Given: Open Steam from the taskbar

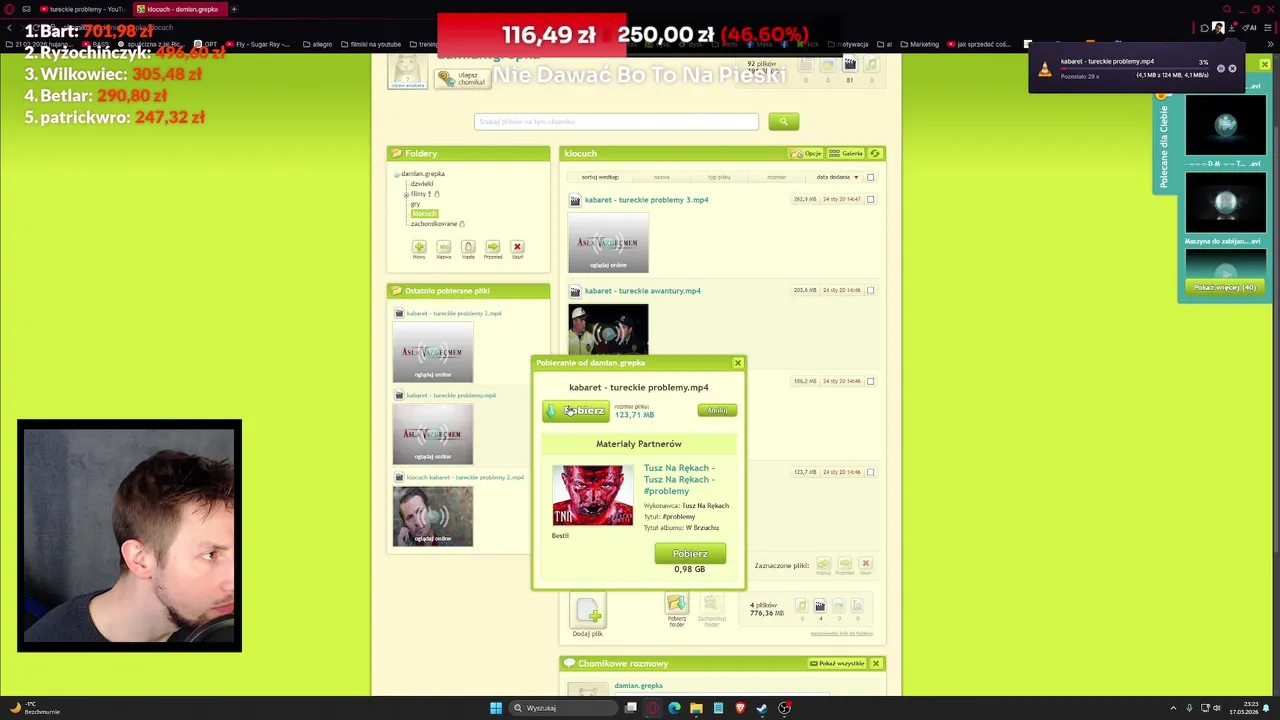Looking at the screenshot, I should click(762, 708).
